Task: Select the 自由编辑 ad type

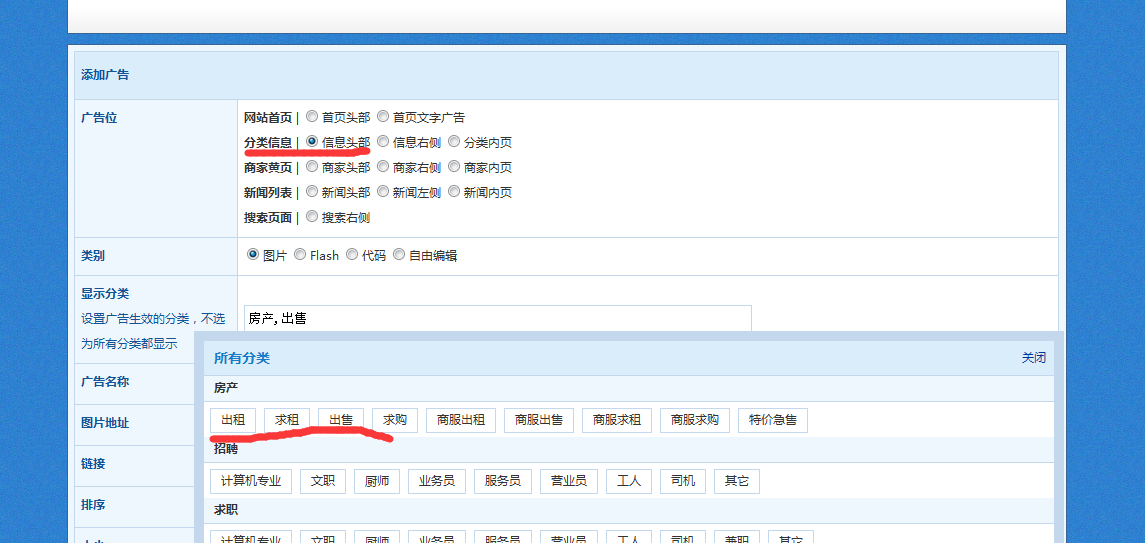Action: point(399,255)
